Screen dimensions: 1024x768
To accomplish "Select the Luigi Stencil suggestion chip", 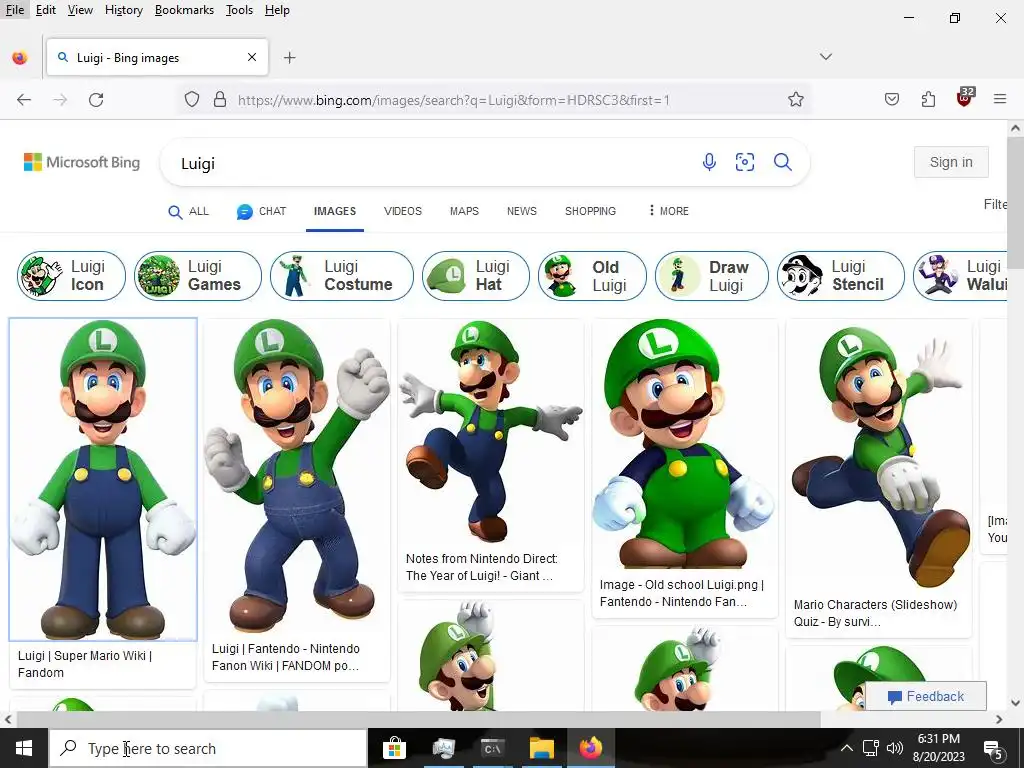I will (840, 276).
